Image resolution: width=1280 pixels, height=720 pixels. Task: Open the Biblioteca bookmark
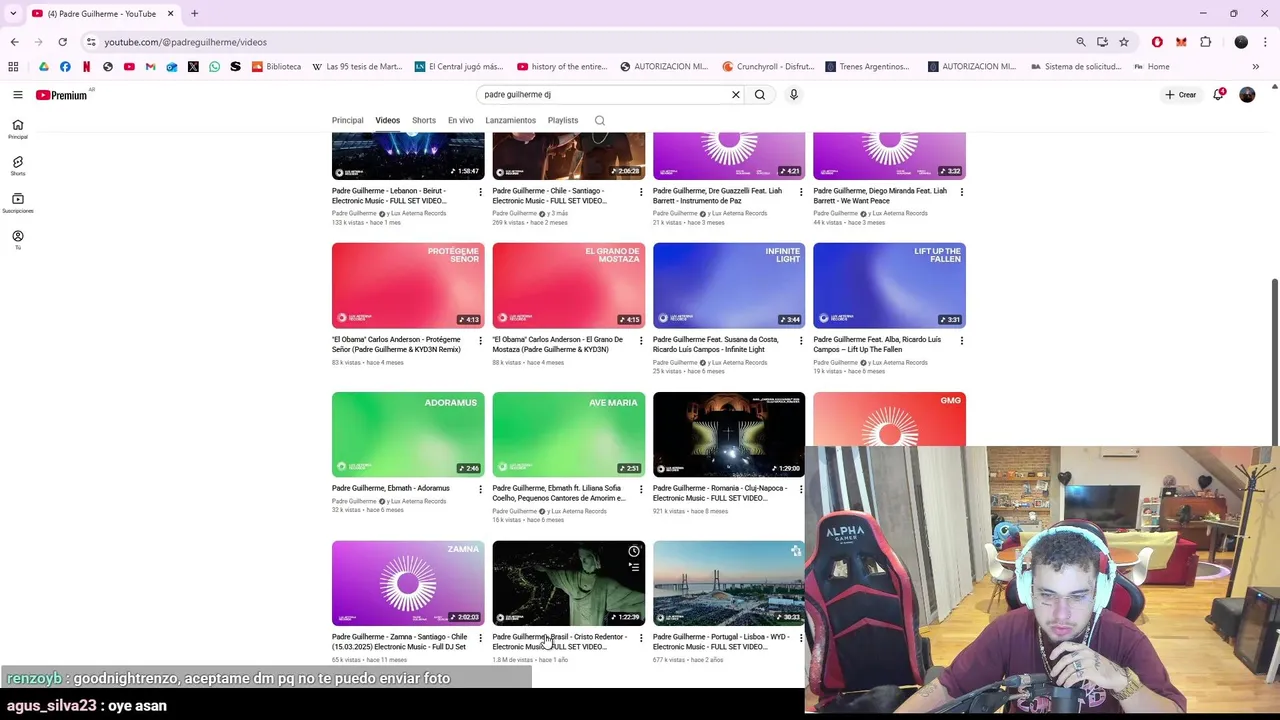[277, 67]
